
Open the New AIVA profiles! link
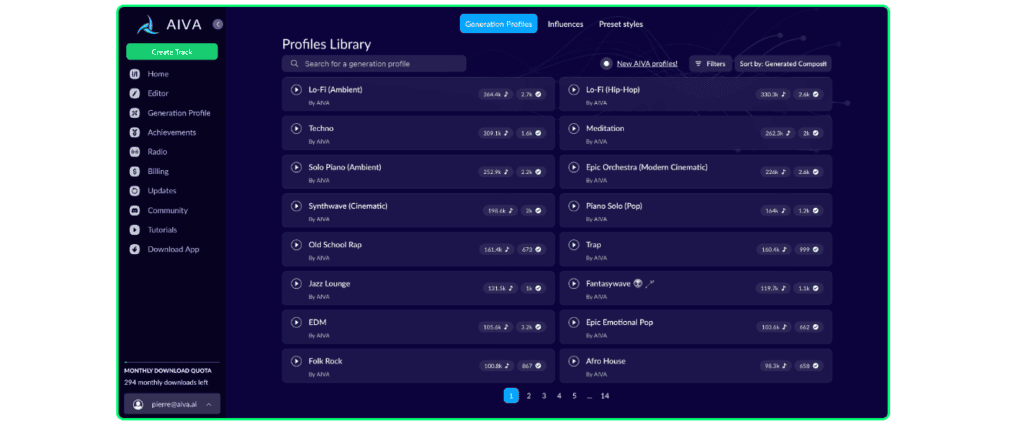point(647,64)
